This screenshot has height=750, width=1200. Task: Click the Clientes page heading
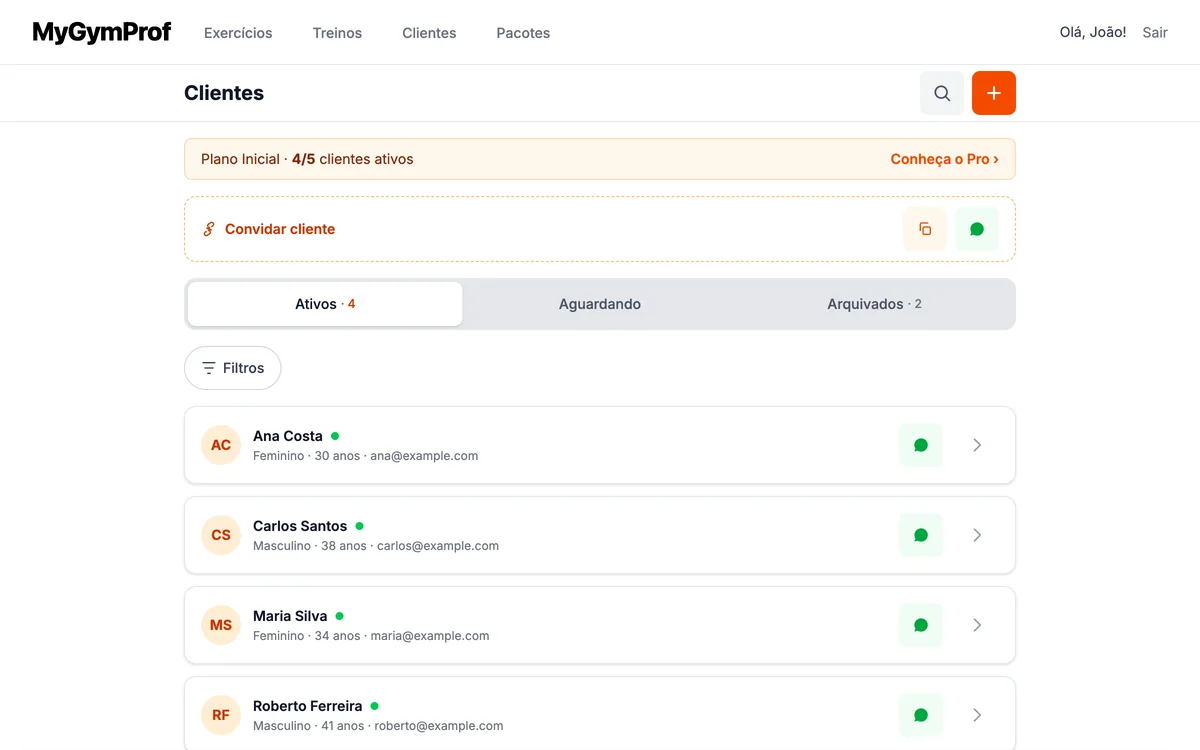tap(224, 93)
